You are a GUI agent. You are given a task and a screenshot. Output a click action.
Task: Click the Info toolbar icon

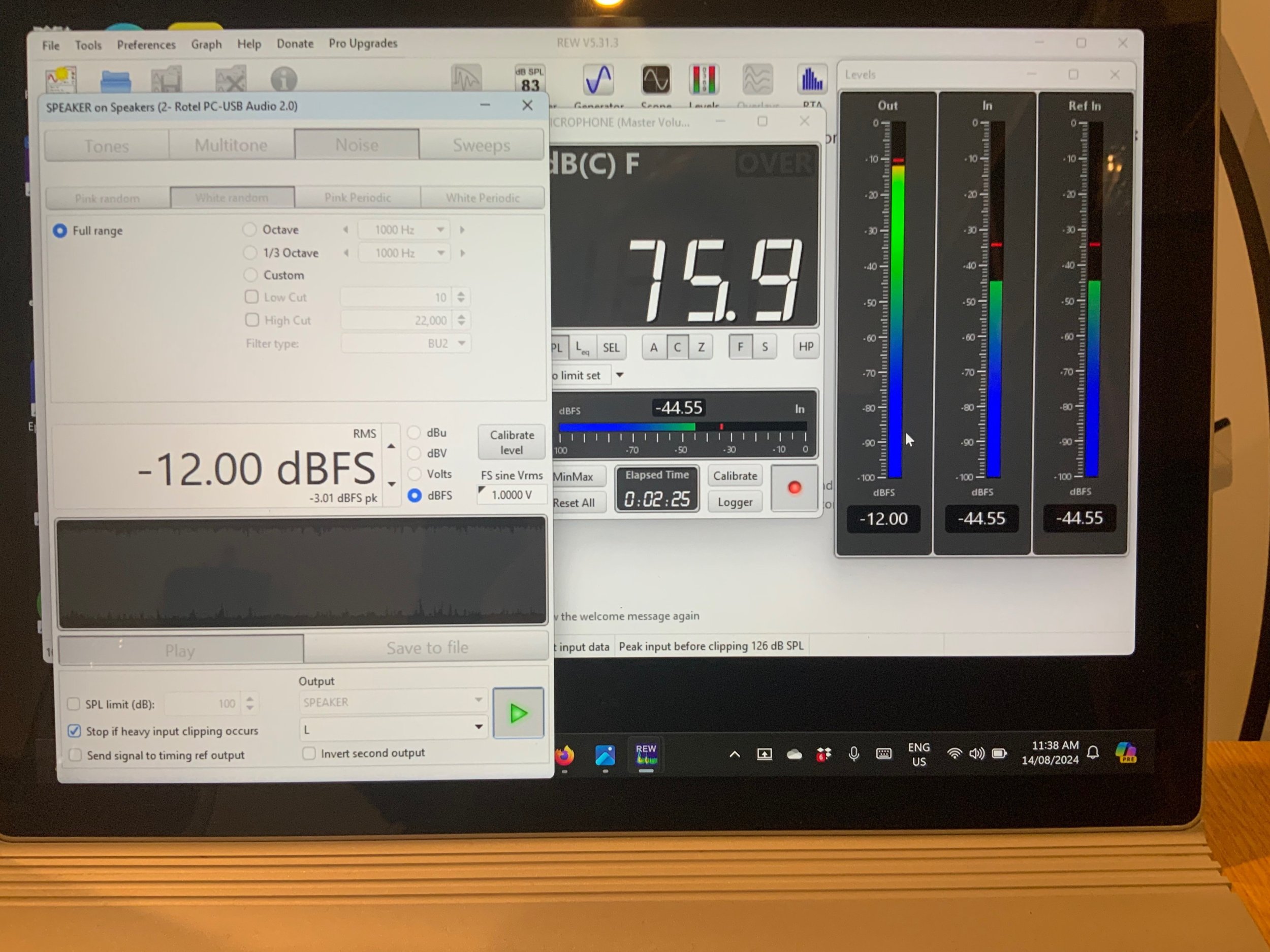[x=283, y=80]
